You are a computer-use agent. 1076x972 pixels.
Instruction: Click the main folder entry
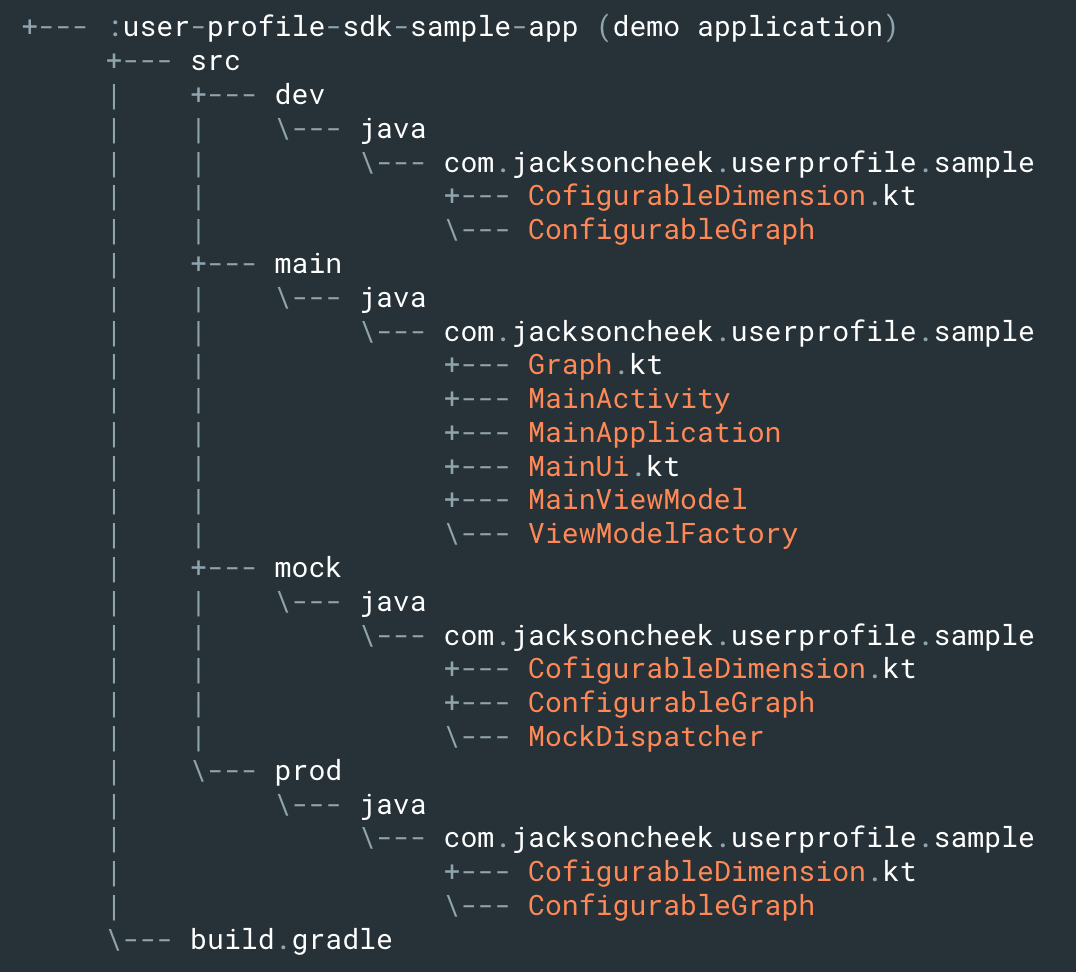tap(307, 263)
